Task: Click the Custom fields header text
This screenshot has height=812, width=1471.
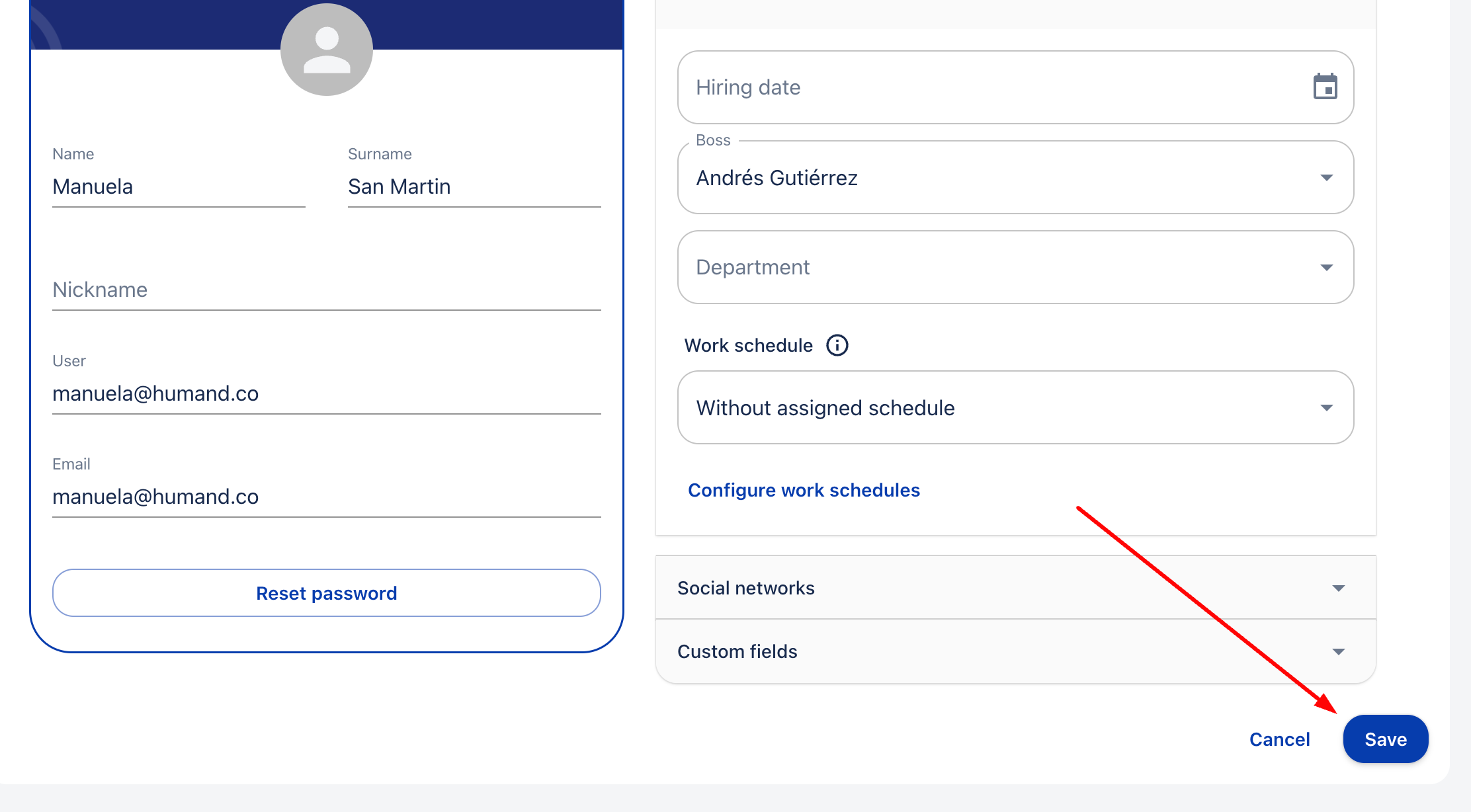Action: pos(737,651)
